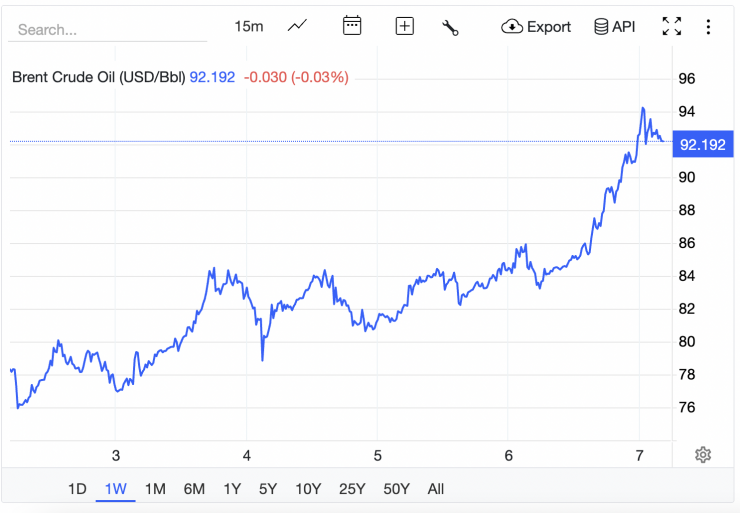This screenshot has height=513, width=740.
Task: Open the wrench tools icon
Action: [x=450, y=27]
